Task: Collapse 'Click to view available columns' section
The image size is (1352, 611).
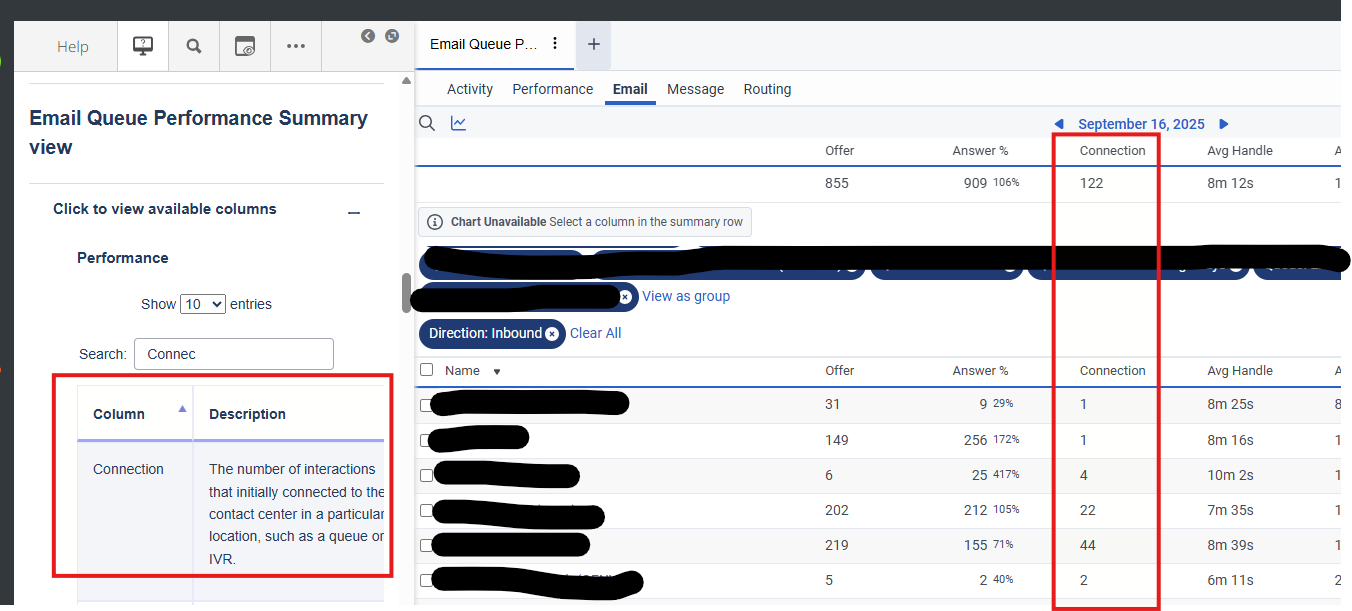Action: [x=353, y=212]
